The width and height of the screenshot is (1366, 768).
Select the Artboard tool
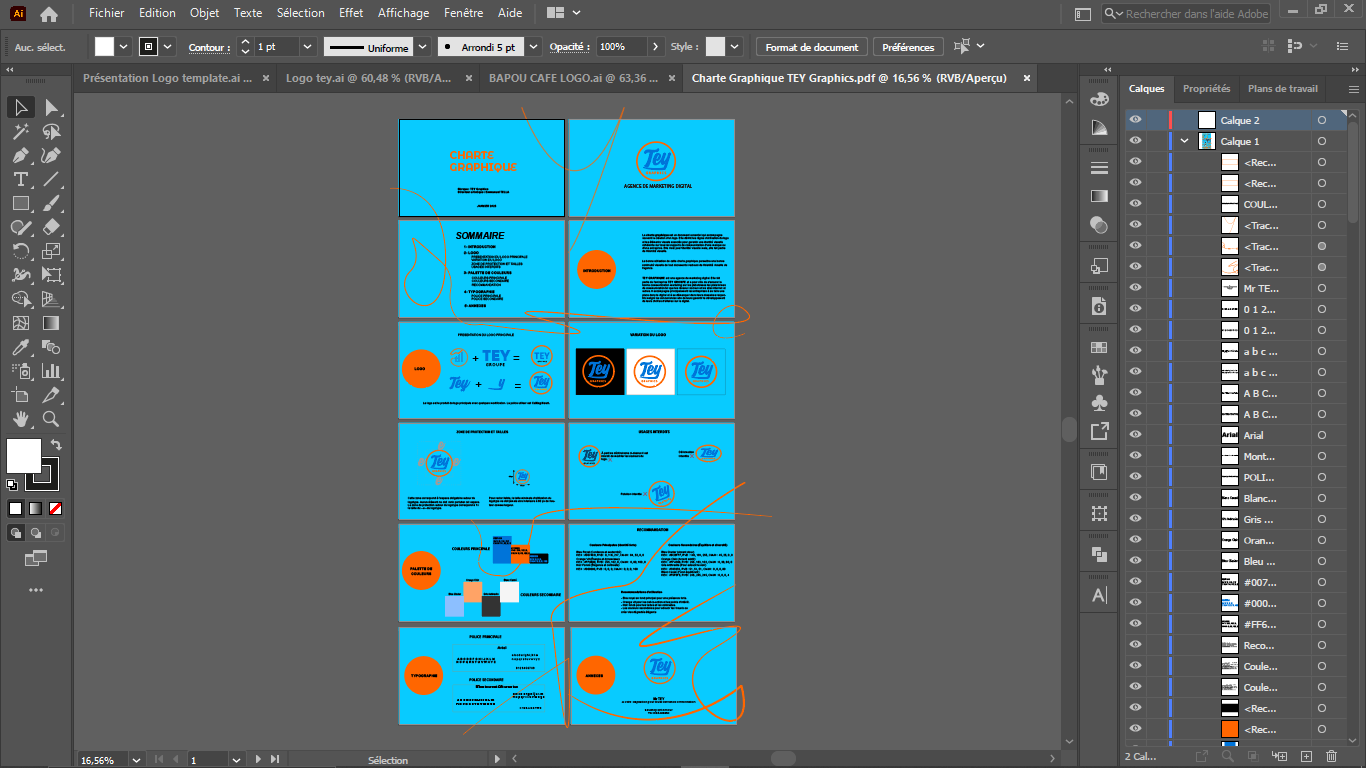pyautogui.click(x=20, y=395)
